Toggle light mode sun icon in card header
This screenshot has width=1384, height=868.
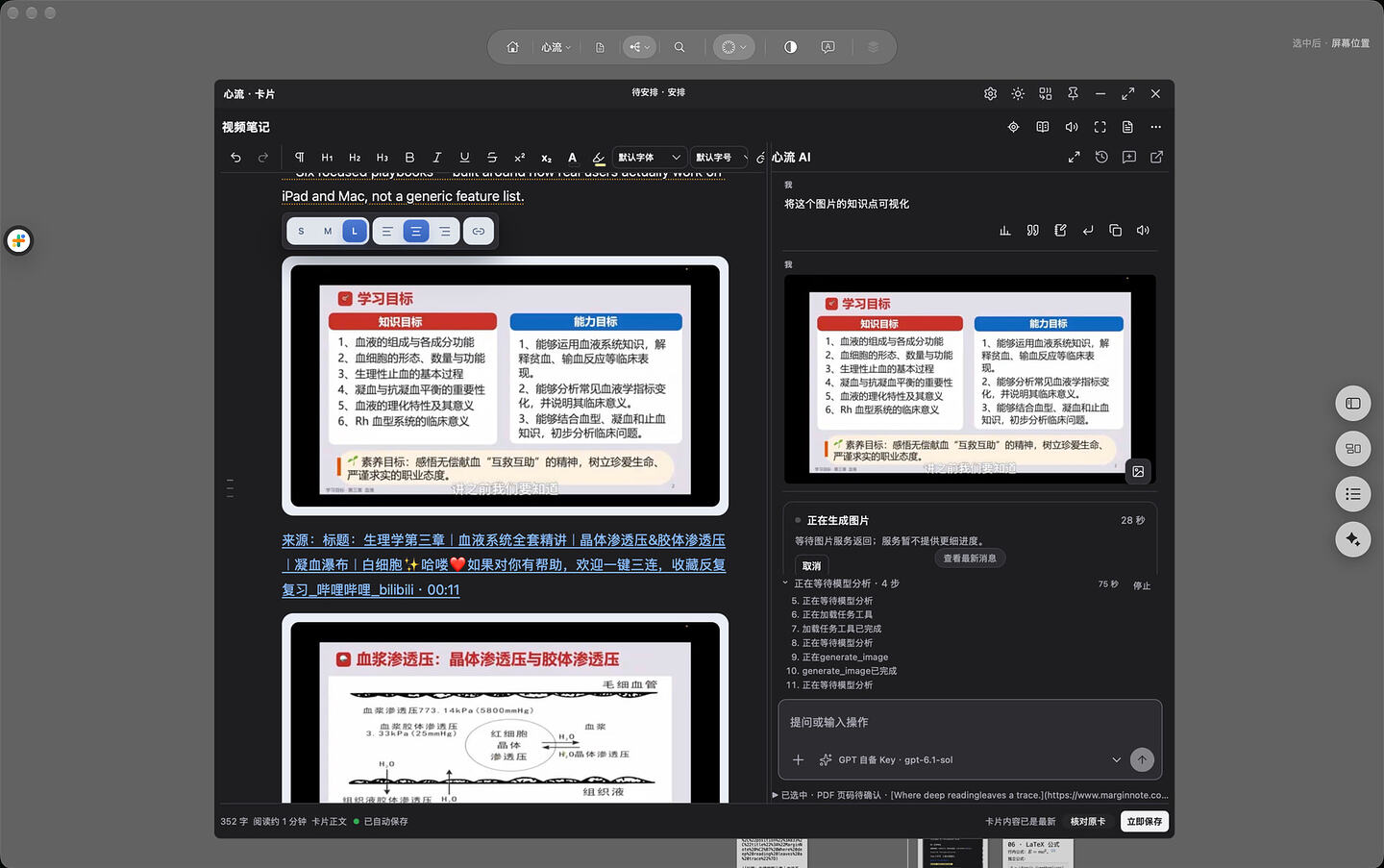[1018, 93]
